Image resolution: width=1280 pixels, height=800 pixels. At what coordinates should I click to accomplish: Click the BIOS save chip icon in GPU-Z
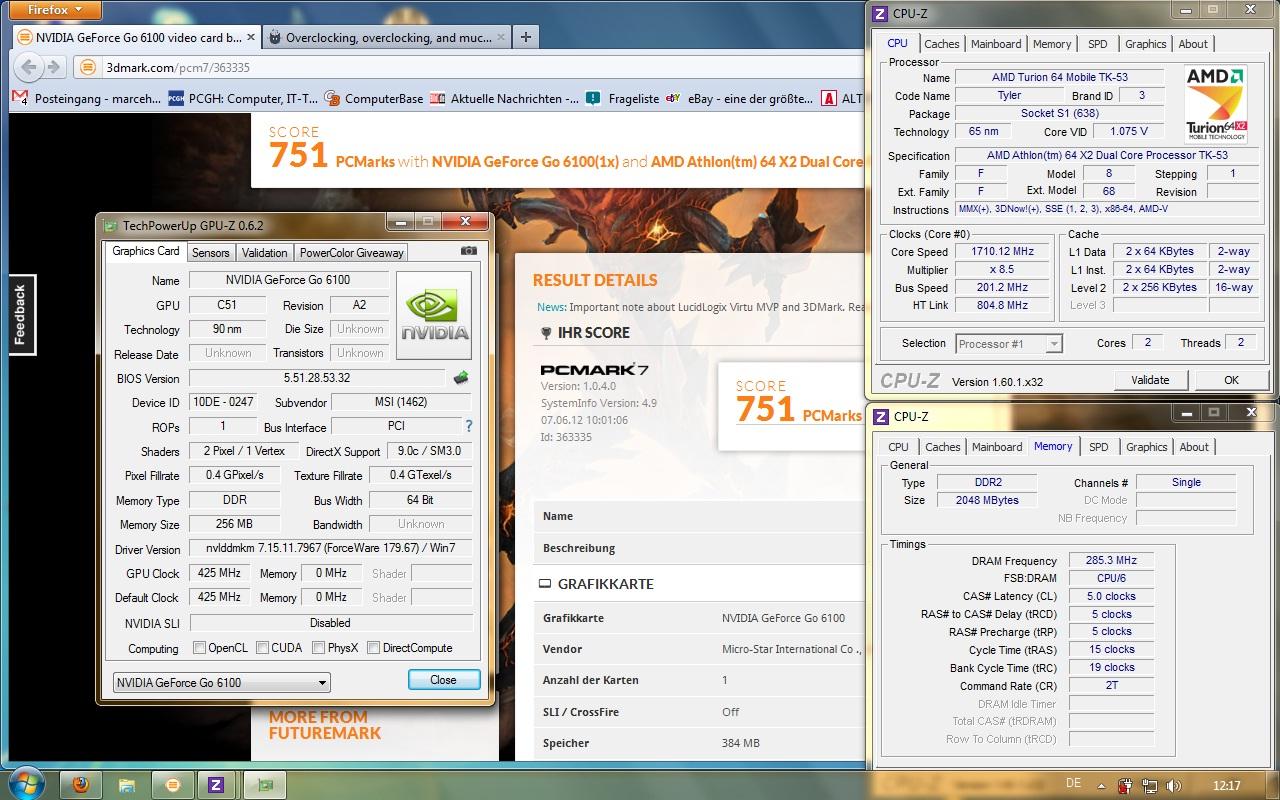coord(461,378)
